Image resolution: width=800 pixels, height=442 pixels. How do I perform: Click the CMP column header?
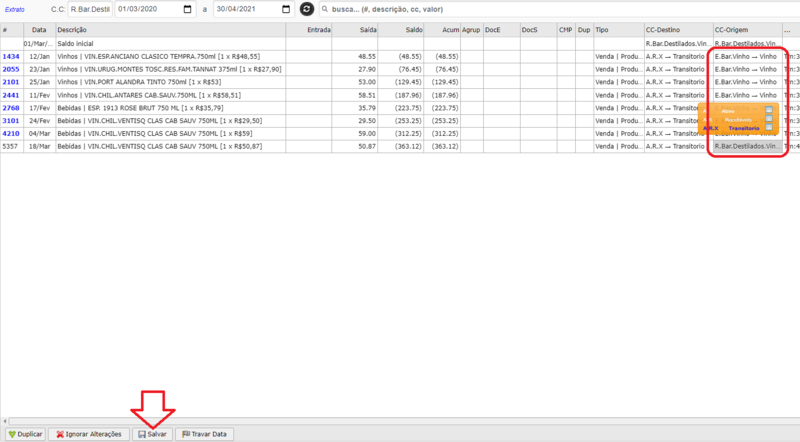pyautogui.click(x=566, y=30)
